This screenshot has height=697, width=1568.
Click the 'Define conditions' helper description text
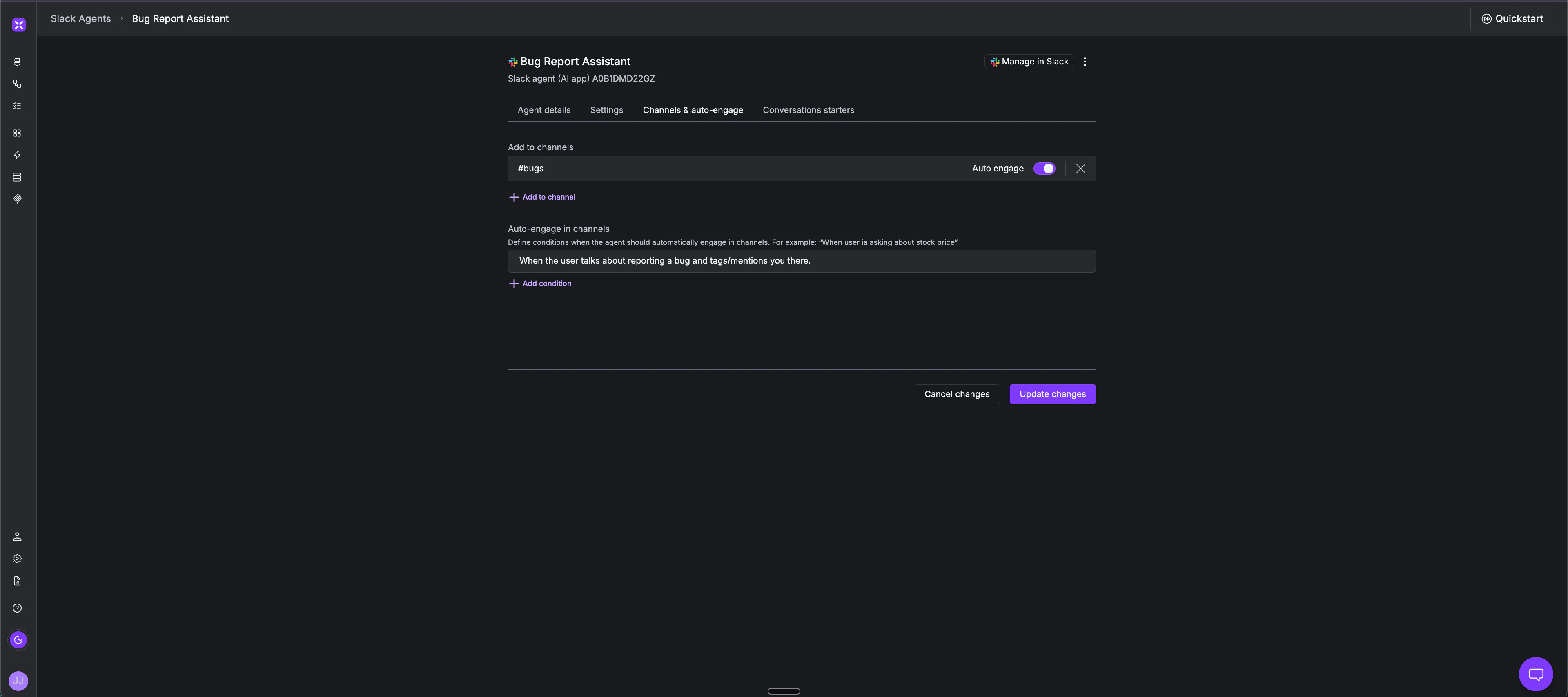point(733,242)
